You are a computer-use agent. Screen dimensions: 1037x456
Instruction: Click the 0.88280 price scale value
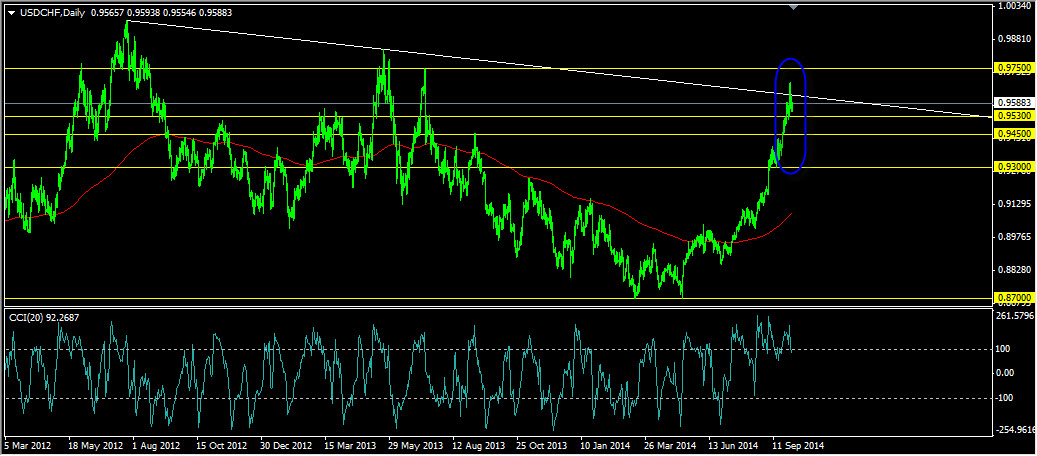coord(1014,269)
